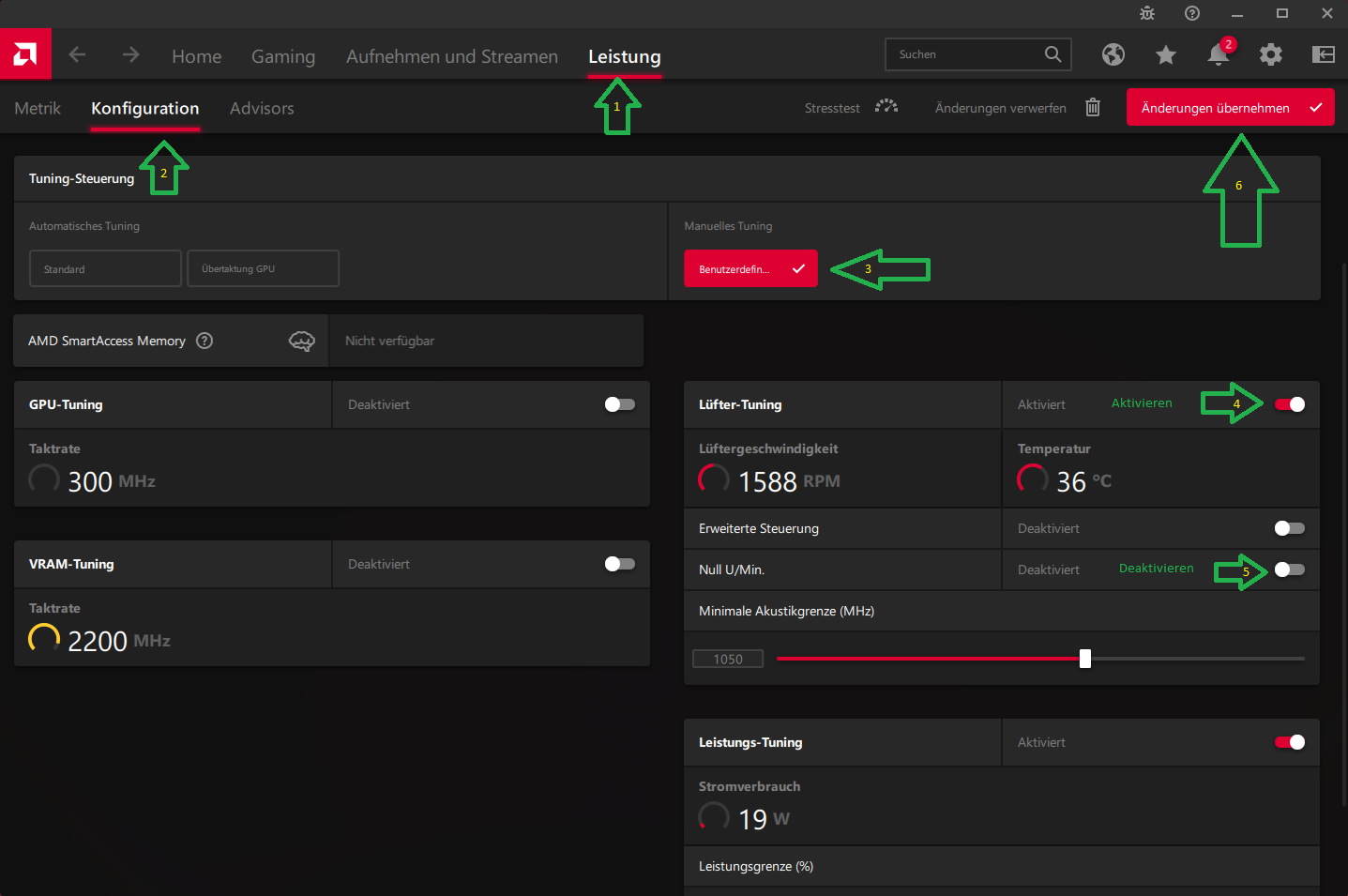The height and width of the screenshot is (896, 1348).
Task: Apply changes with Änderungen übernehmen
Action: click(x=1231, y=108)
